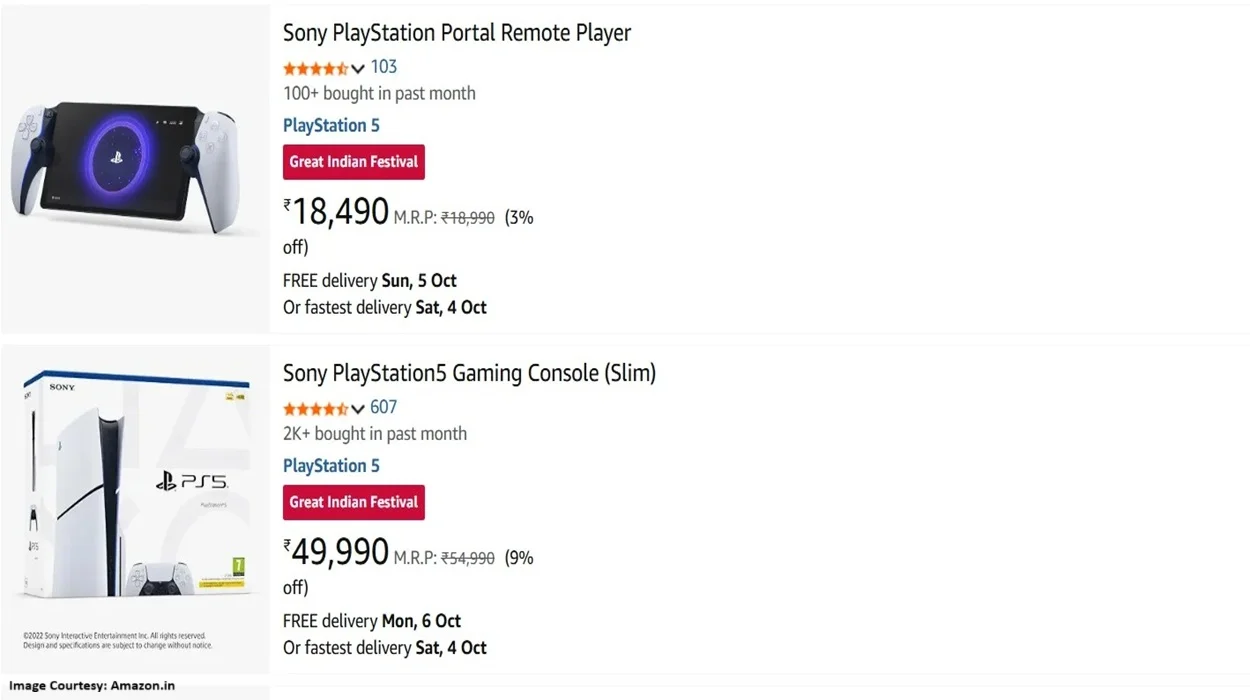Click PlayStation 5 platform link under PS5 Slim
Image resolution: width=1250 pixels, height=700 pixels.
tap(331, 465)
